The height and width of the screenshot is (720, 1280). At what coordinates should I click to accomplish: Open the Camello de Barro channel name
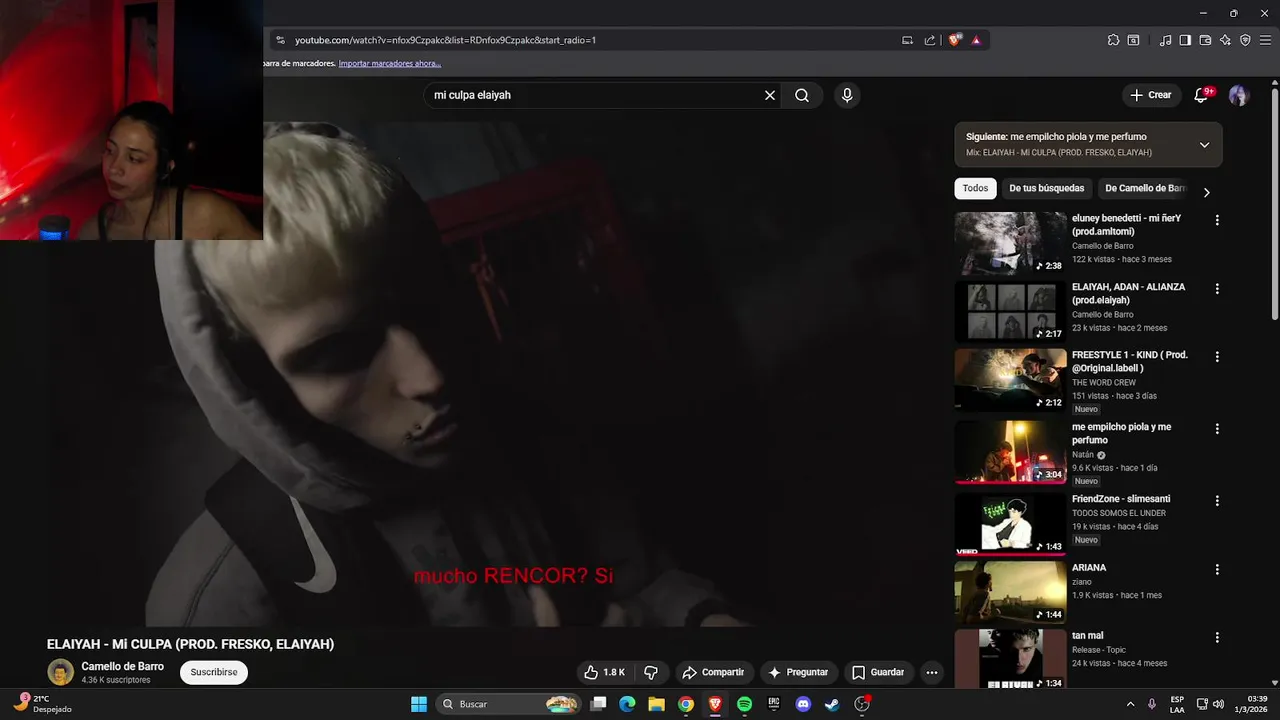[122, 666]
